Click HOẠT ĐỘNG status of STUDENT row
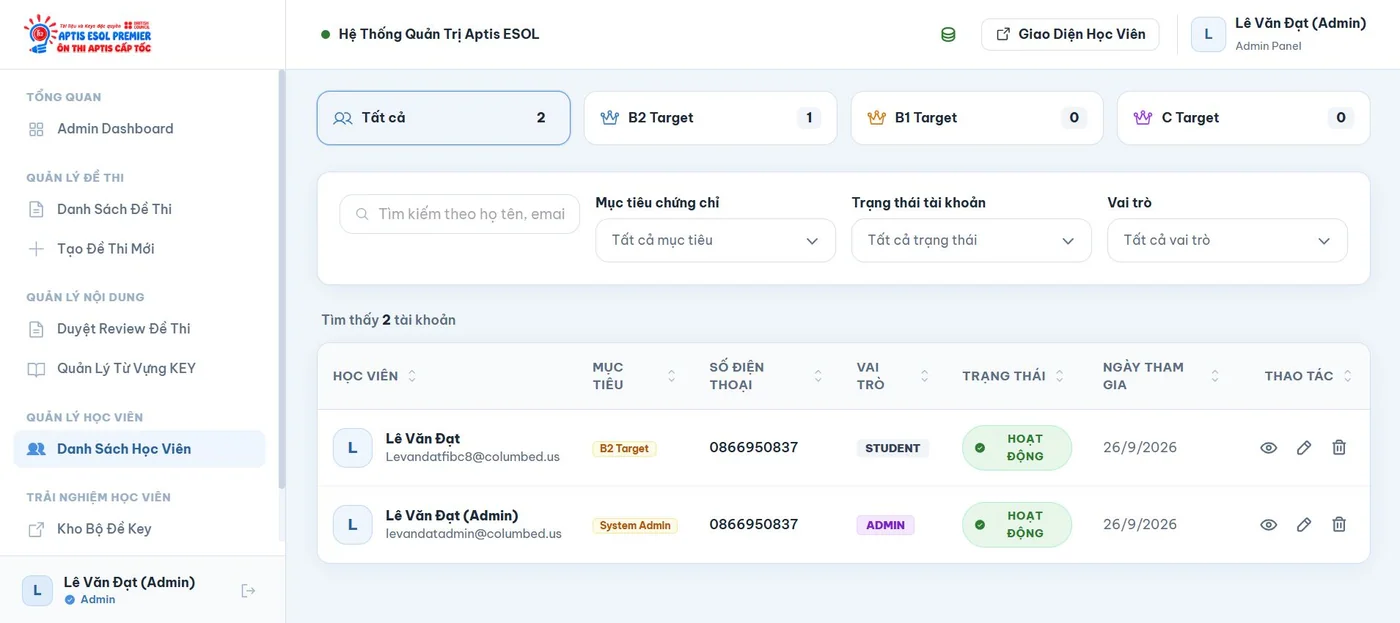 tap(1017, 448)
